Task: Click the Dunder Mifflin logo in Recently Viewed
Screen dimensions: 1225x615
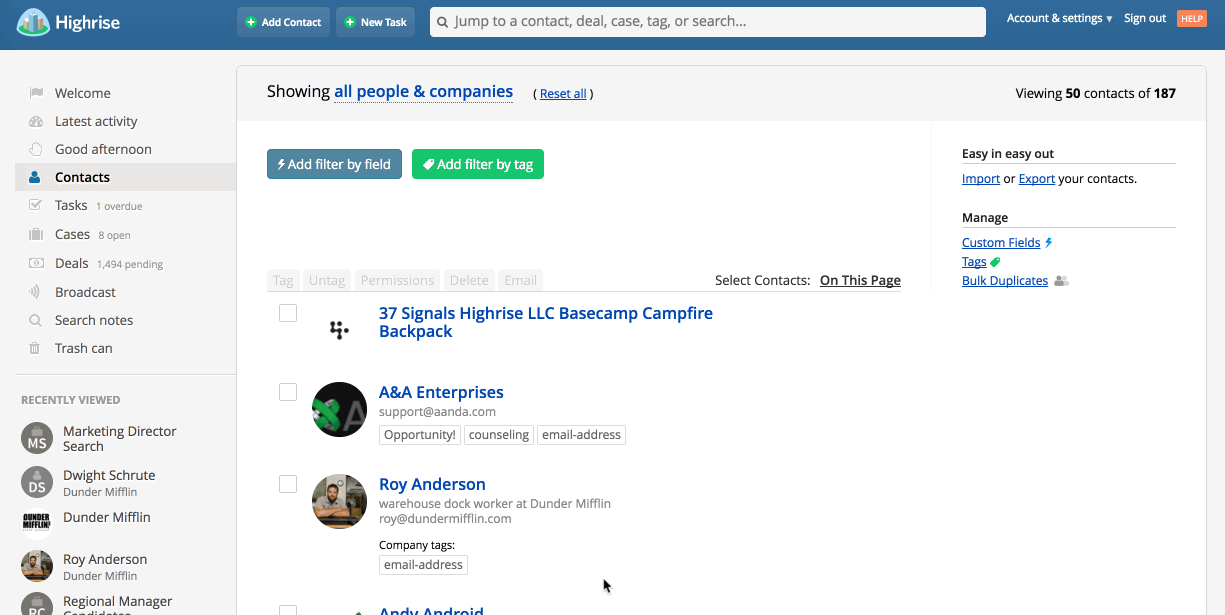Action: (37, 523)
